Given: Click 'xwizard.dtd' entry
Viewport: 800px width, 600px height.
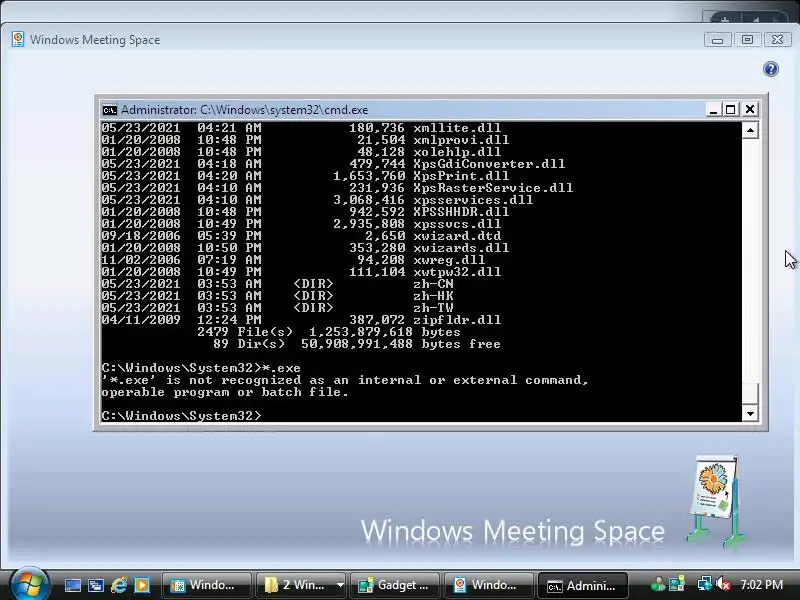Looking at the screenshot, I should (x=457, y=236).
